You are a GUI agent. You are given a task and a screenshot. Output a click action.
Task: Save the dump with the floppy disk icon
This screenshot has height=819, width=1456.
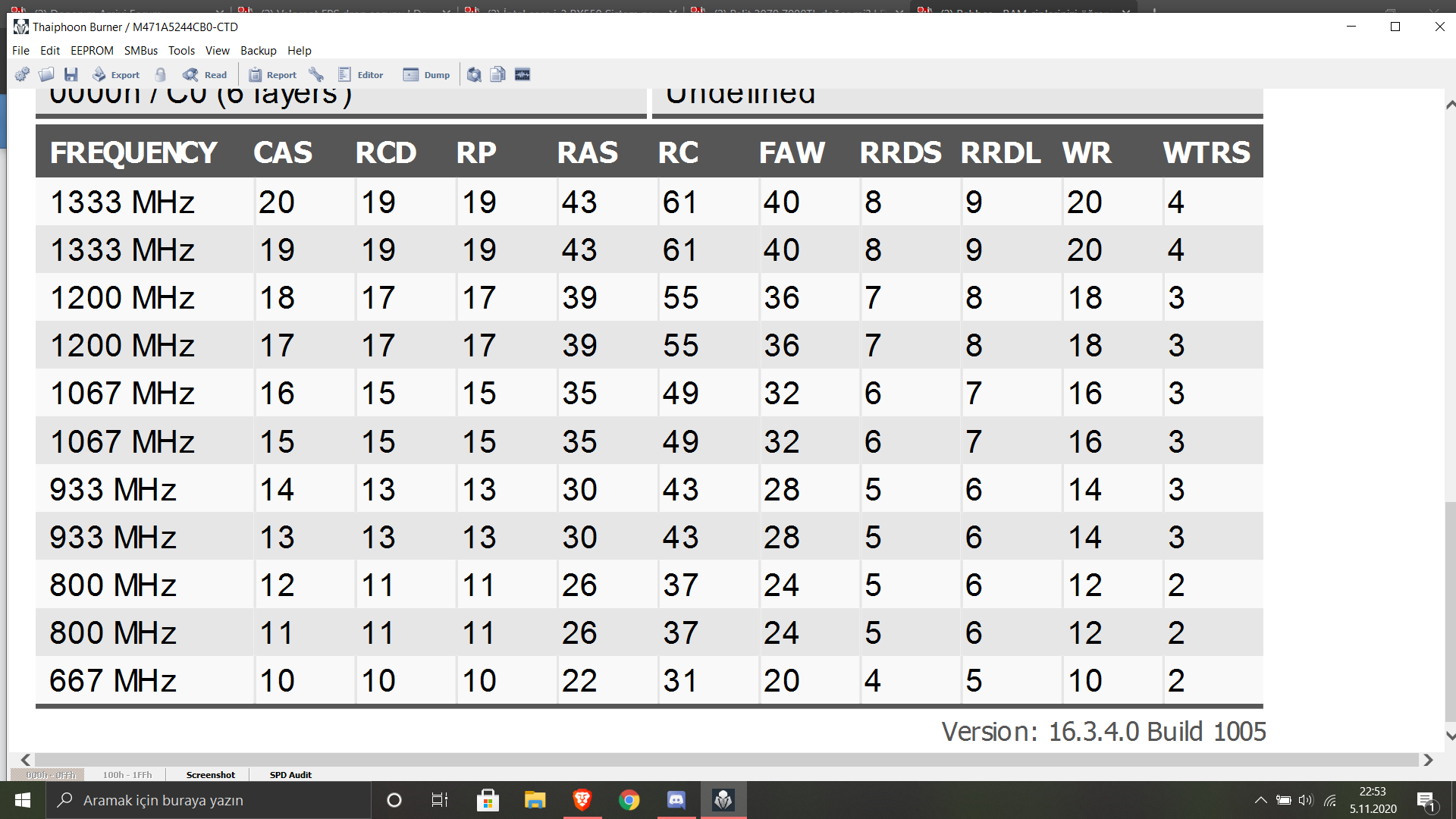click(x=71, y=74)
